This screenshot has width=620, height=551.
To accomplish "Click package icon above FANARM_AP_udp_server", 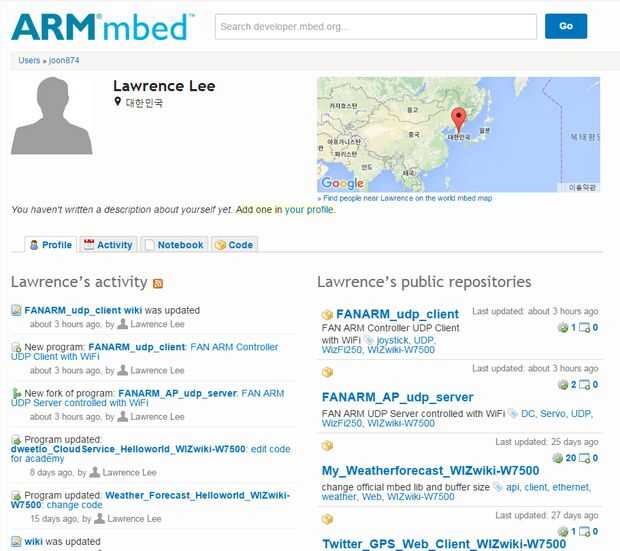I will (x=327, y=372).
